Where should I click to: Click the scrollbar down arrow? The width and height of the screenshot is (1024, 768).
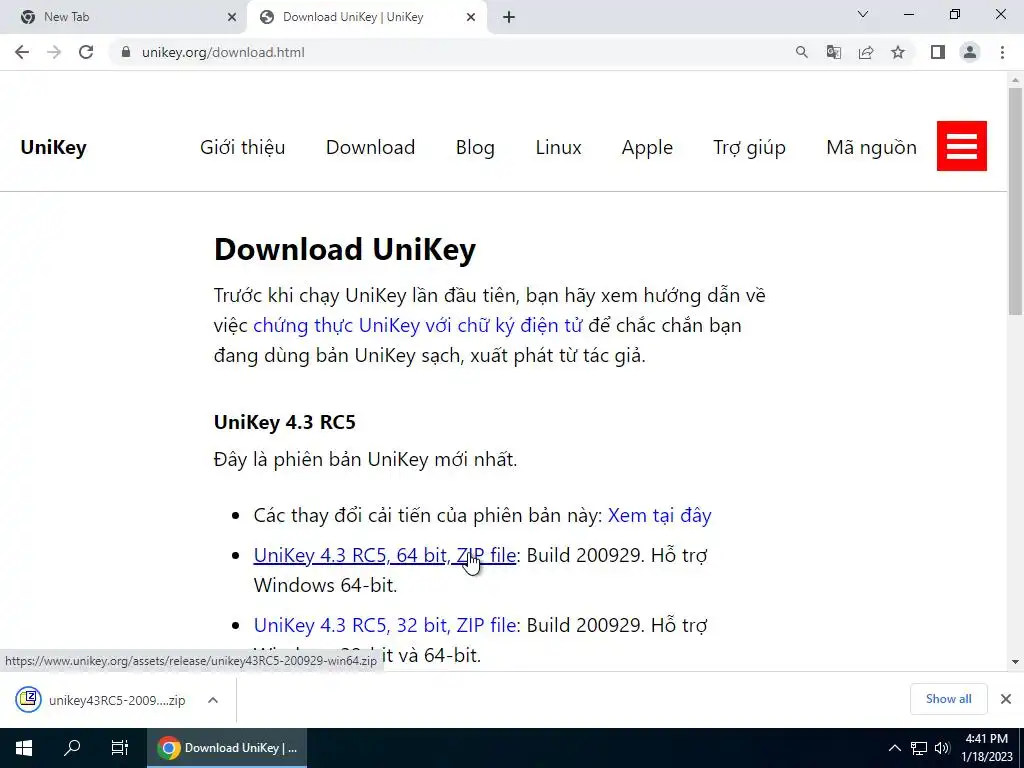[1015, 662]
